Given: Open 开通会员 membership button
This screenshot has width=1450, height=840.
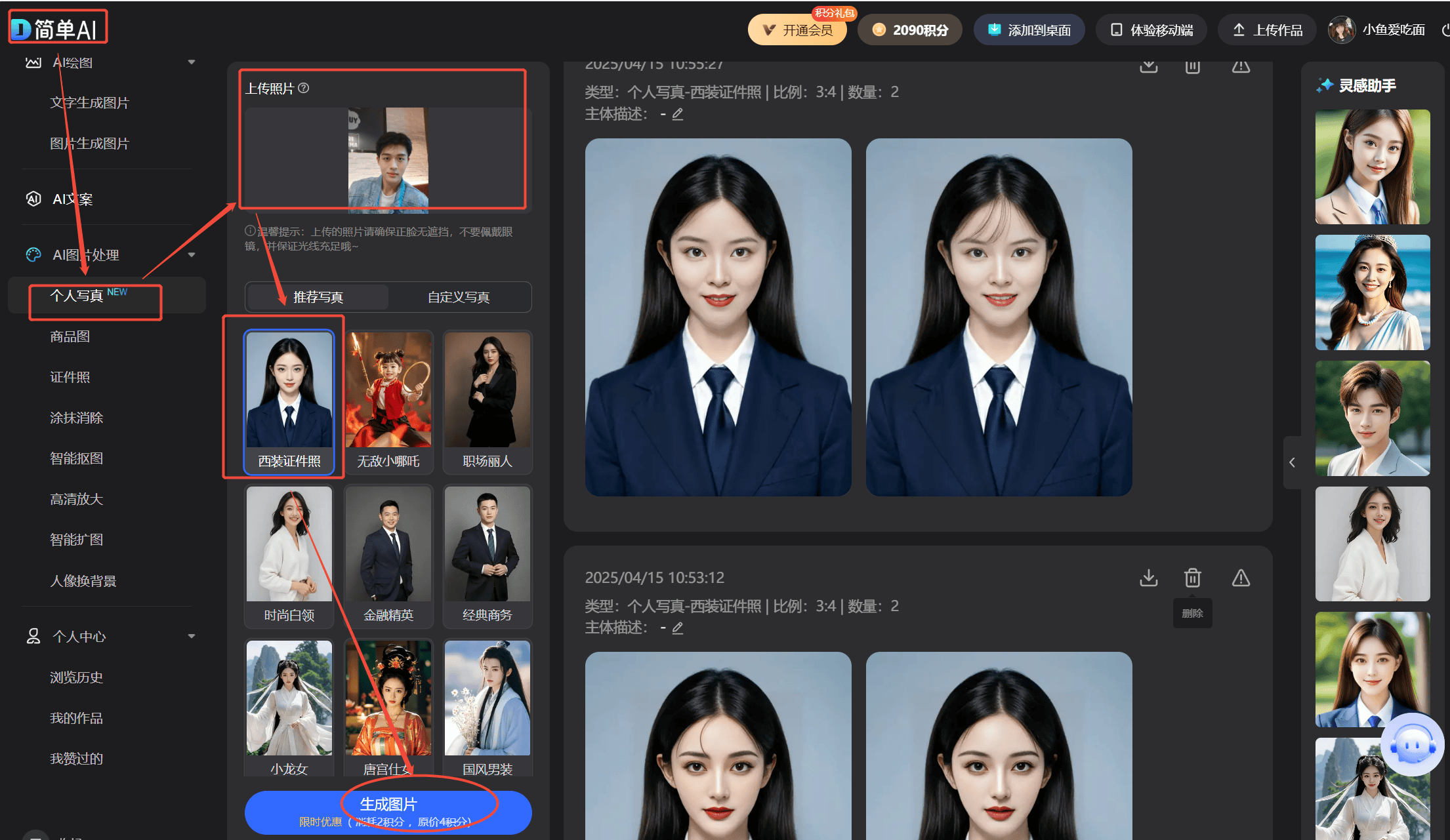Looking at the screenshot, I should tap(797, 30).
